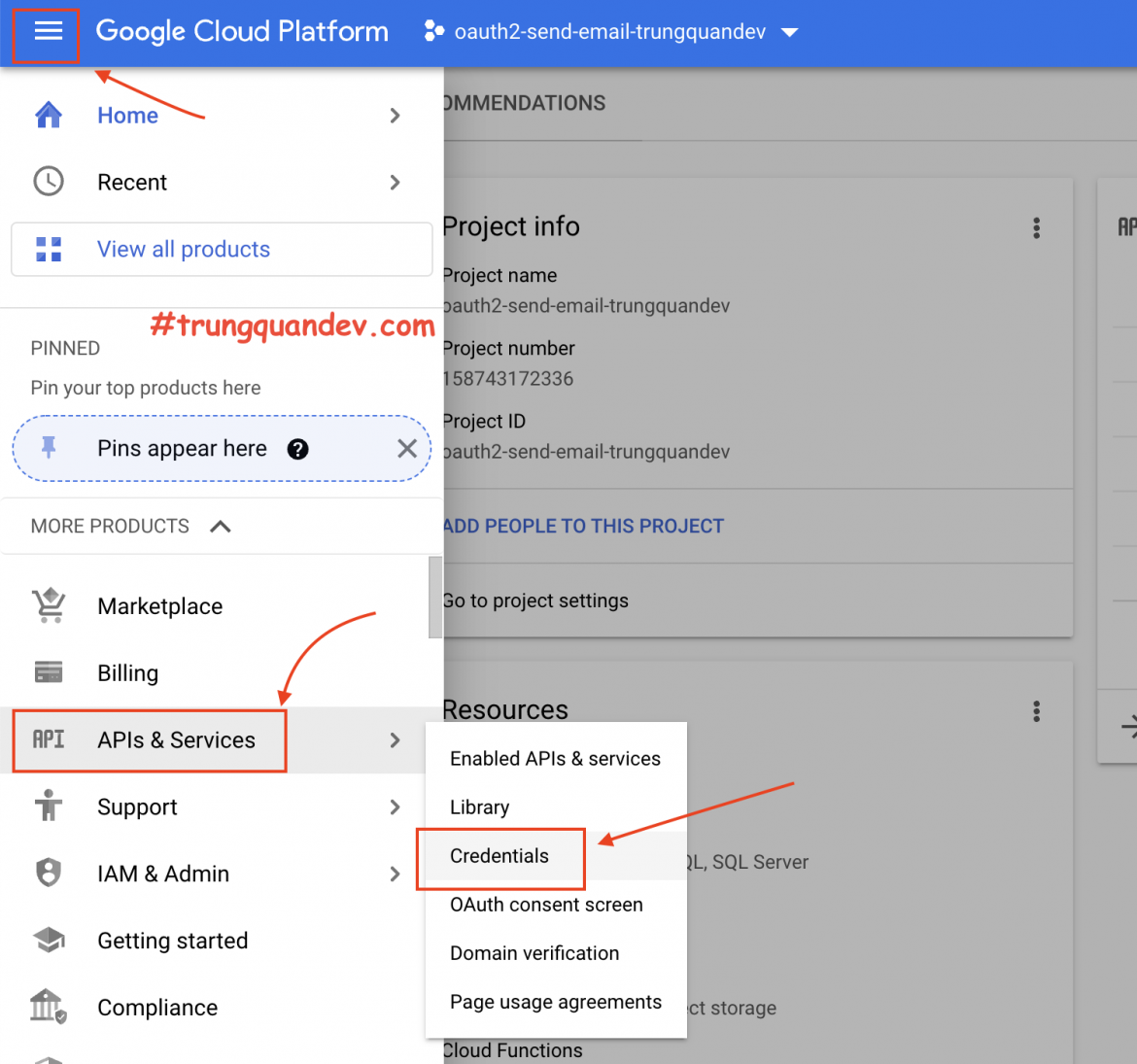This screenshot has width=1137, height=1064.
Task: Click the Billing card icon
Action: click(49, 672)
